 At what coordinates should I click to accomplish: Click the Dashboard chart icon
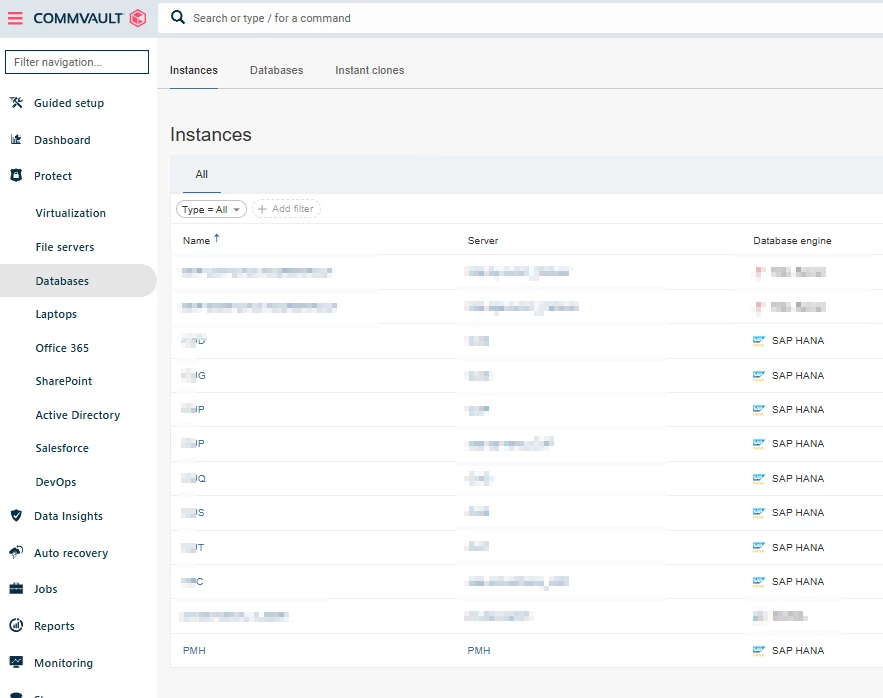[x=16, y=139]
